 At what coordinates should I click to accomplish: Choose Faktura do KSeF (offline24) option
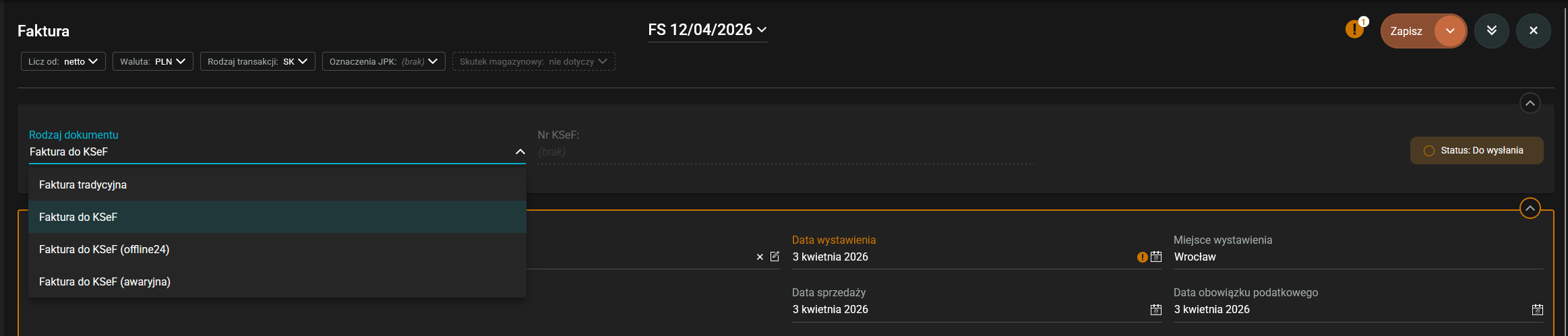coord(104,249)
